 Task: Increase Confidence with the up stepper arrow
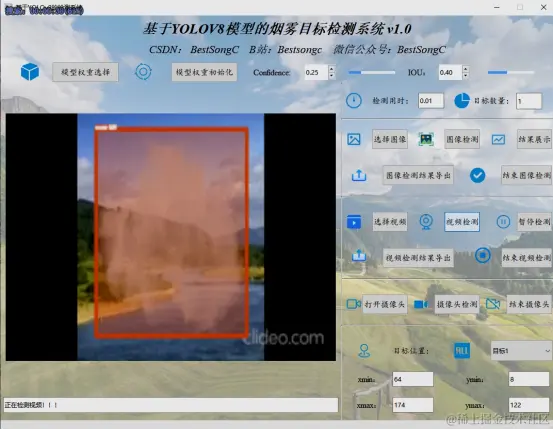(x=331, y=69)
